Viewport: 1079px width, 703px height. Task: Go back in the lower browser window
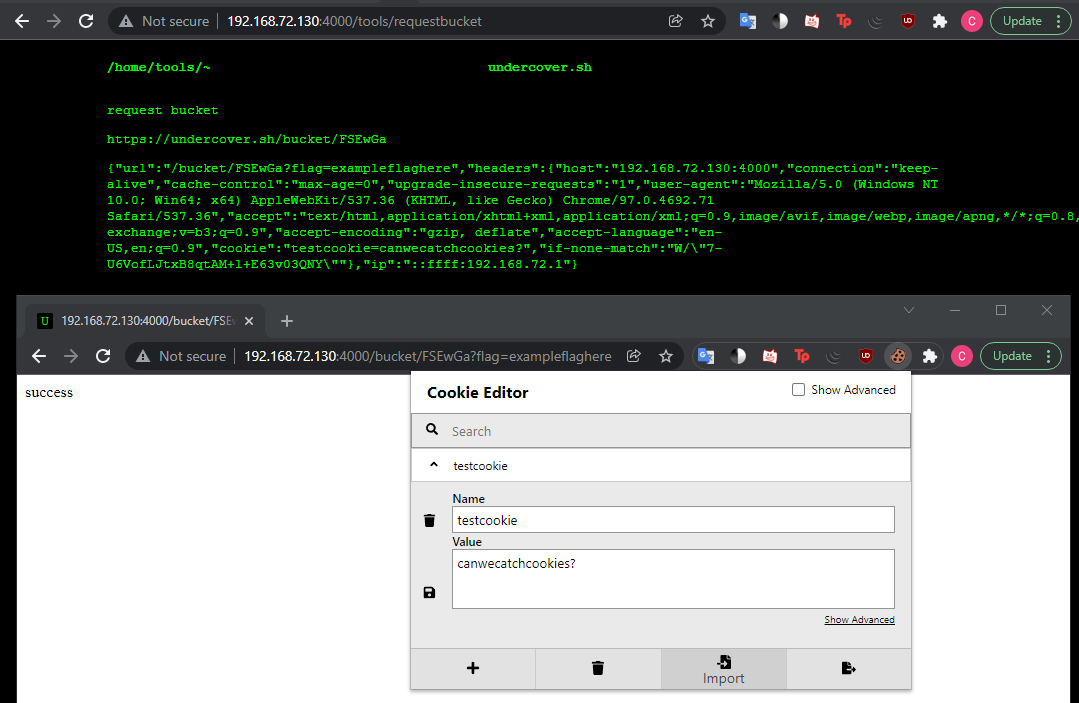click(39, 356)
